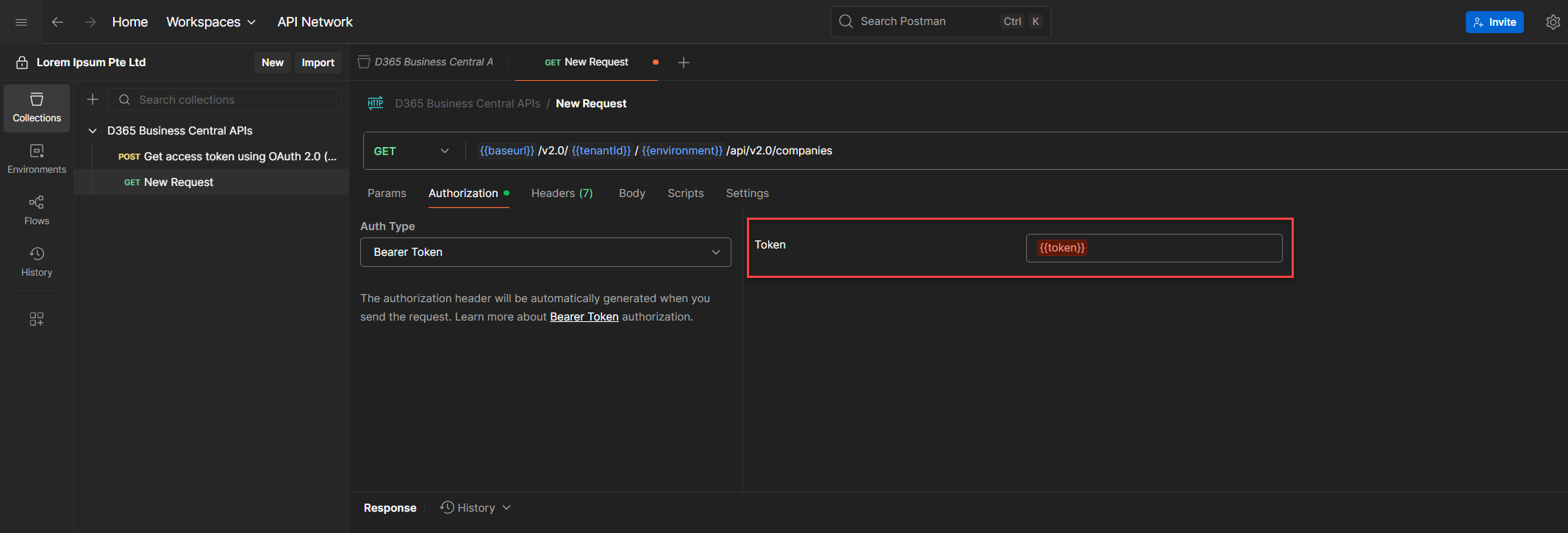The image size is (1568, 533).
Task: Open the Environments sidebar panel
Action: tap(37, 160)
